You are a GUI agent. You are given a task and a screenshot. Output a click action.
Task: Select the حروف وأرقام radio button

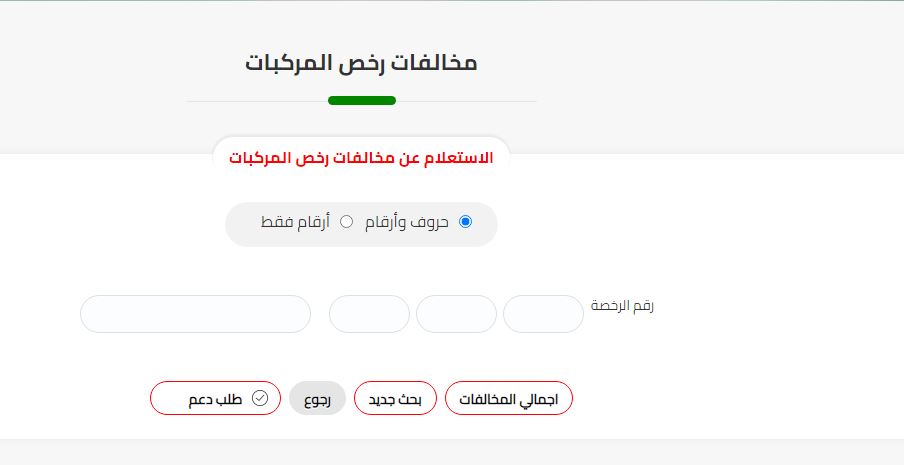tap(465, 222)
